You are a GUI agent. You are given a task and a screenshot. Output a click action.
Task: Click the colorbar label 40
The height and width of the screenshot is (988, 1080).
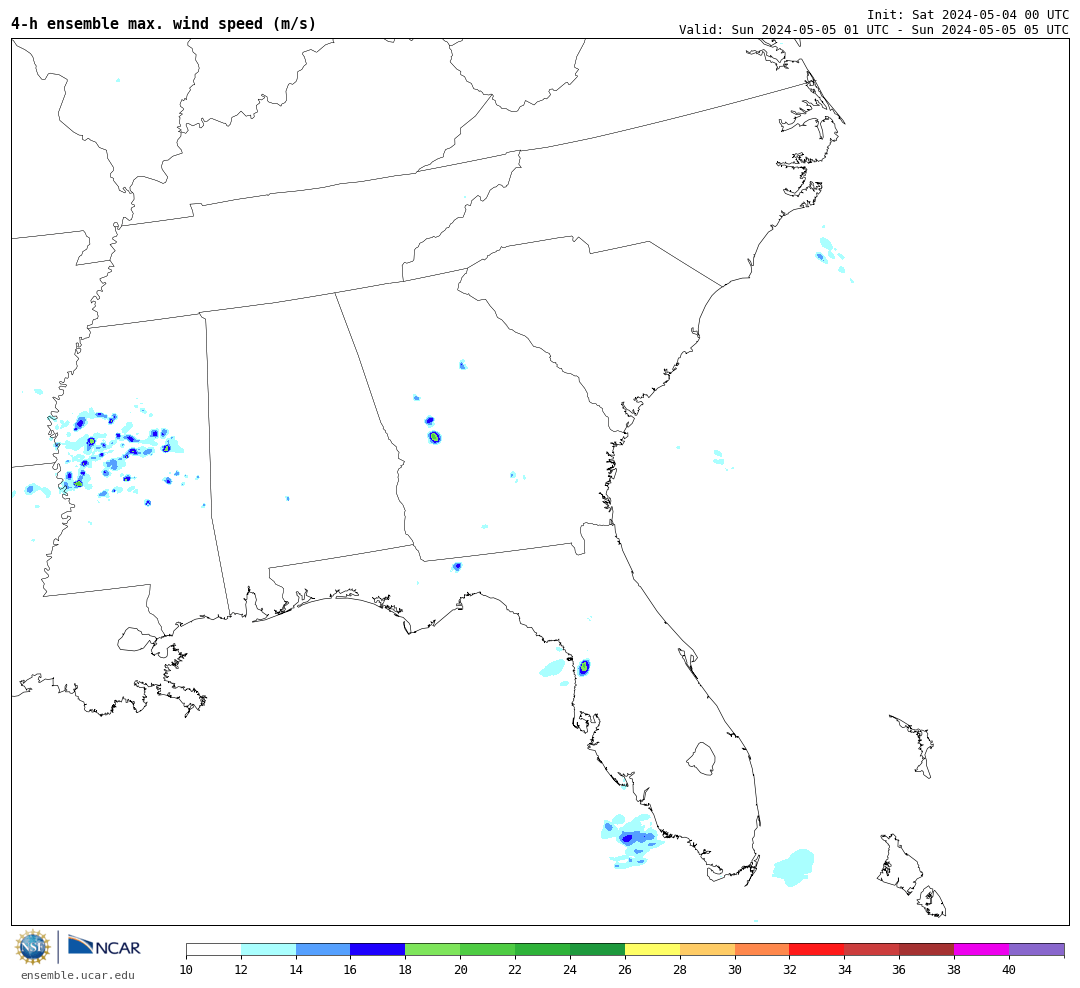click(x=1009, y=969)
